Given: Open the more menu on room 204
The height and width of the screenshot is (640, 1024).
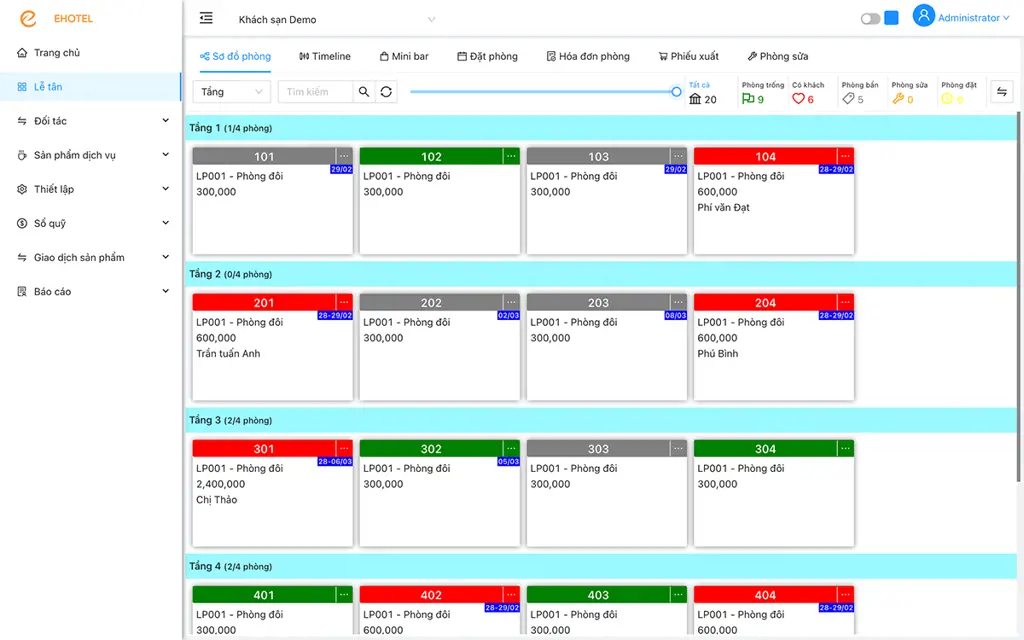Looking at the screenshot, I should click(x=846, y=302).
